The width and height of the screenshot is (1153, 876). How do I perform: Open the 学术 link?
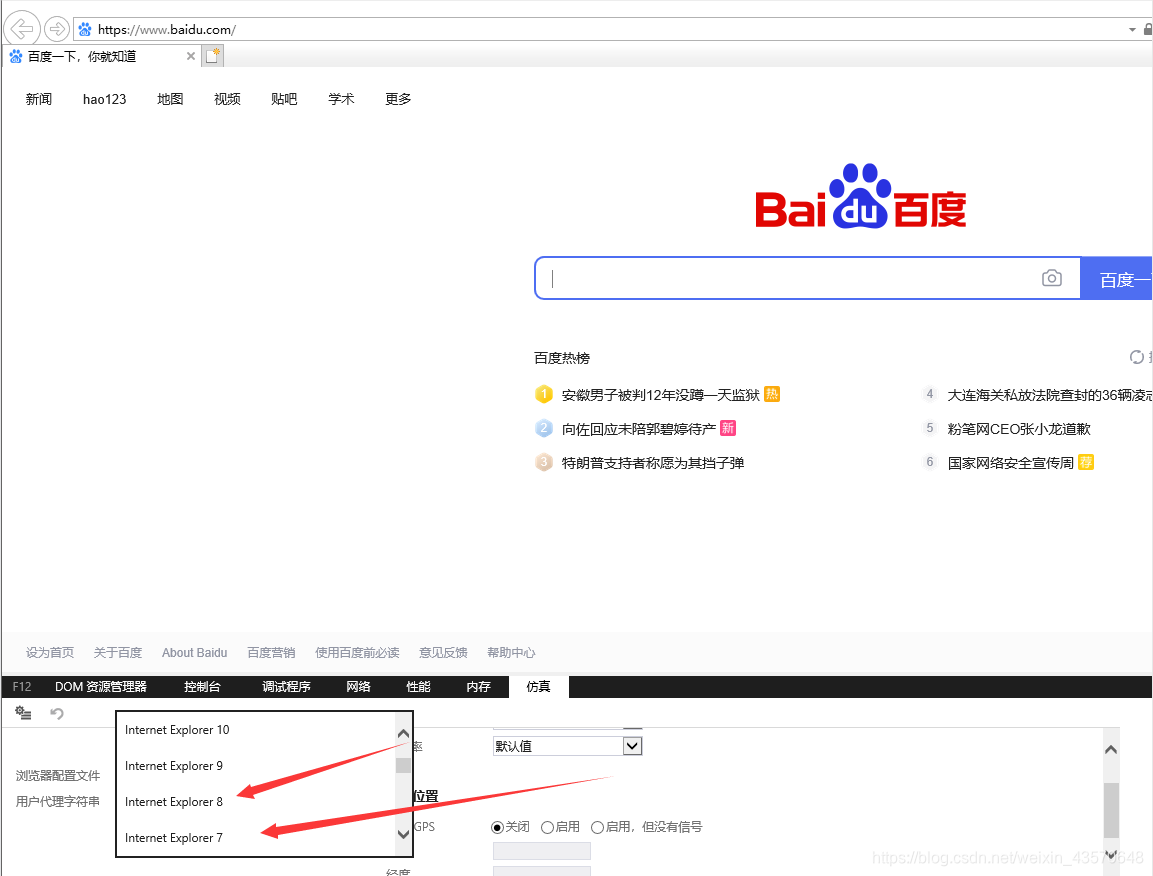click(341, 99)
